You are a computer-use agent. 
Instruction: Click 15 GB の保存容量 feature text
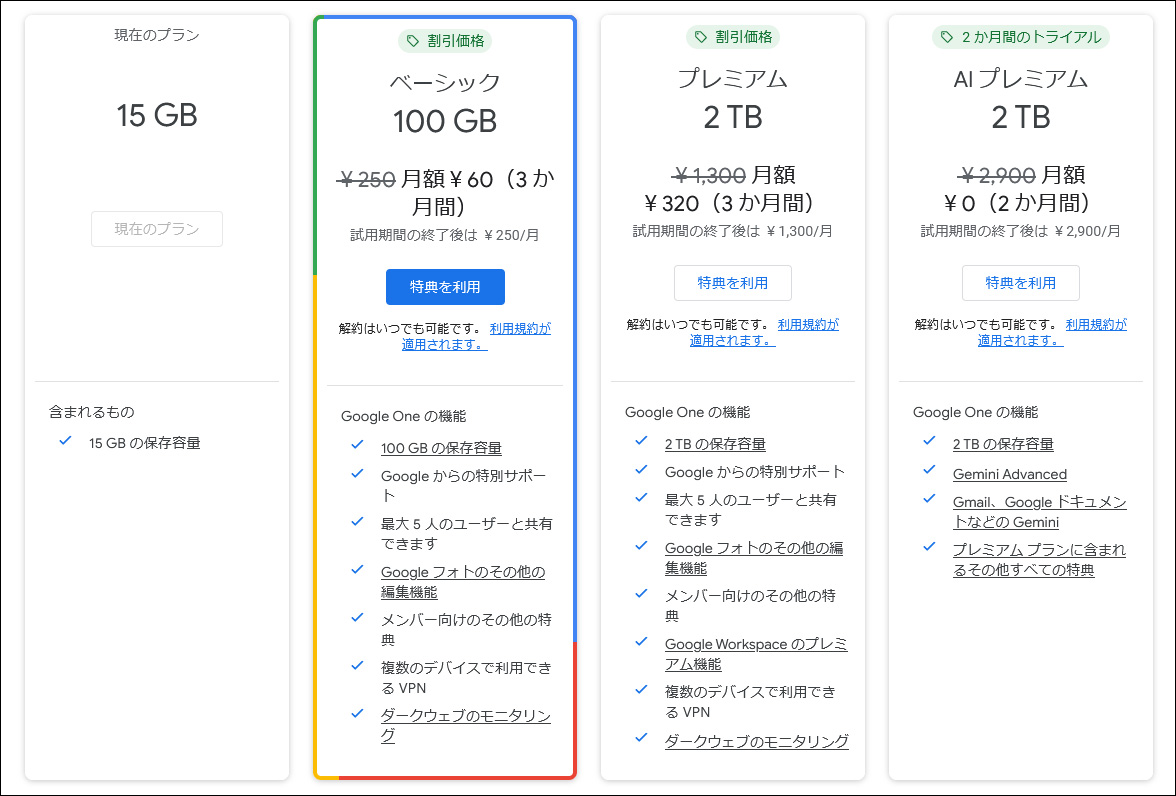click(x=145, y=443)
